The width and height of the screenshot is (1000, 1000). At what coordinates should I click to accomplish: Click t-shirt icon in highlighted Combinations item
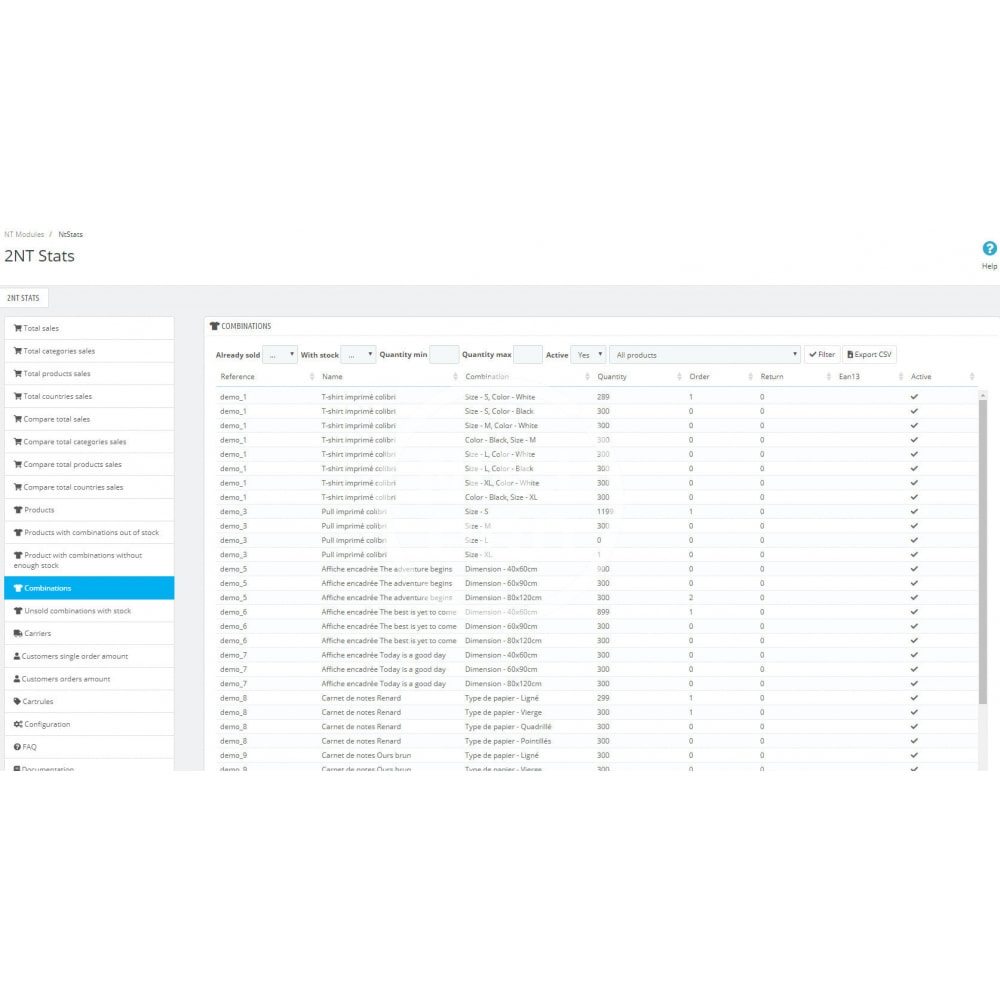point(18,588)
